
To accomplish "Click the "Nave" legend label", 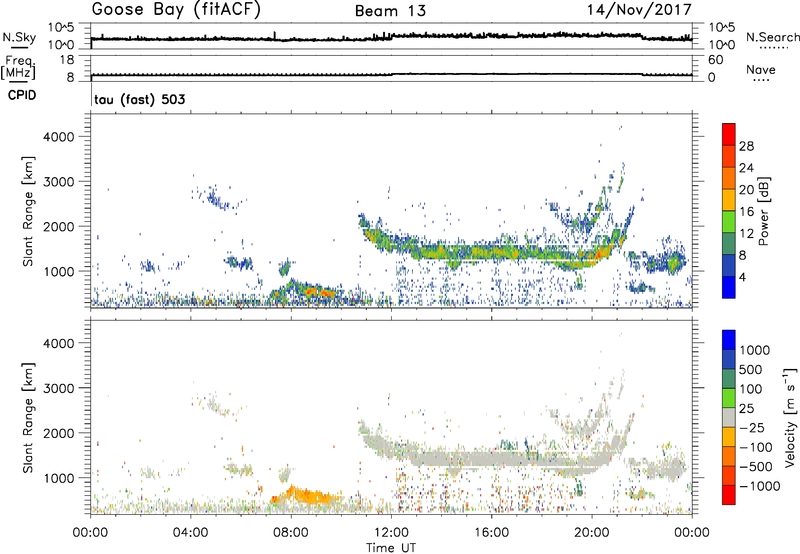I will tap(761, 69).
